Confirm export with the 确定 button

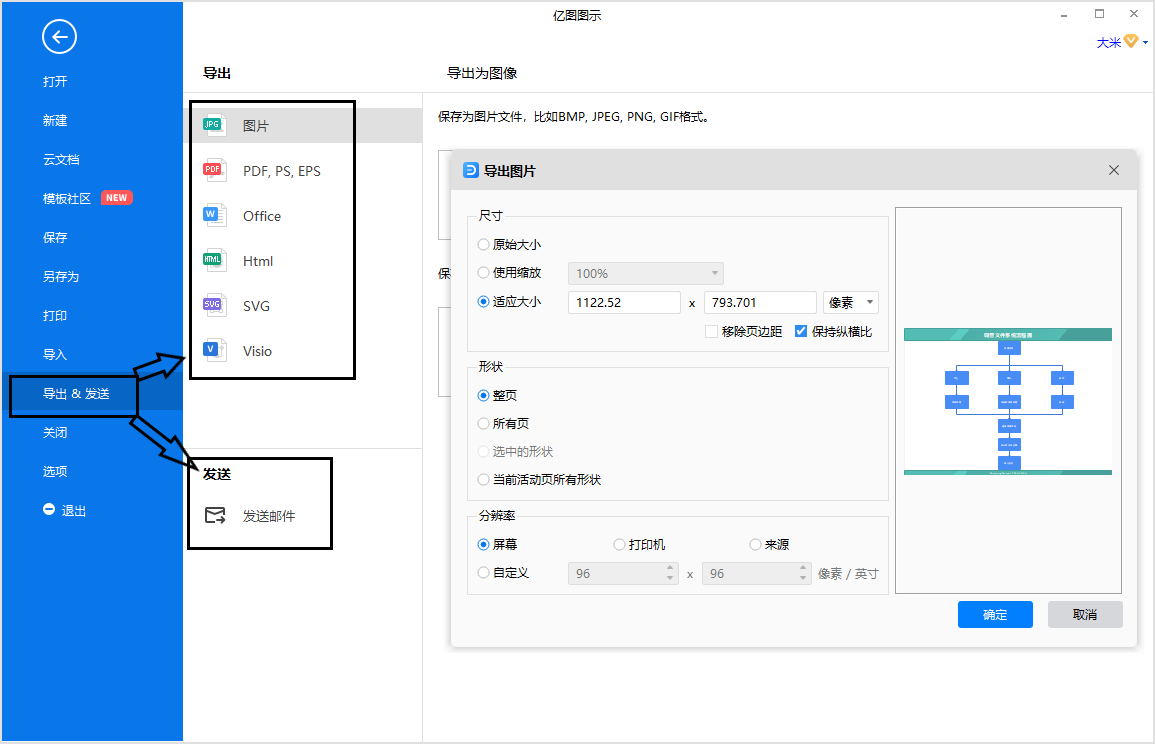995,614
